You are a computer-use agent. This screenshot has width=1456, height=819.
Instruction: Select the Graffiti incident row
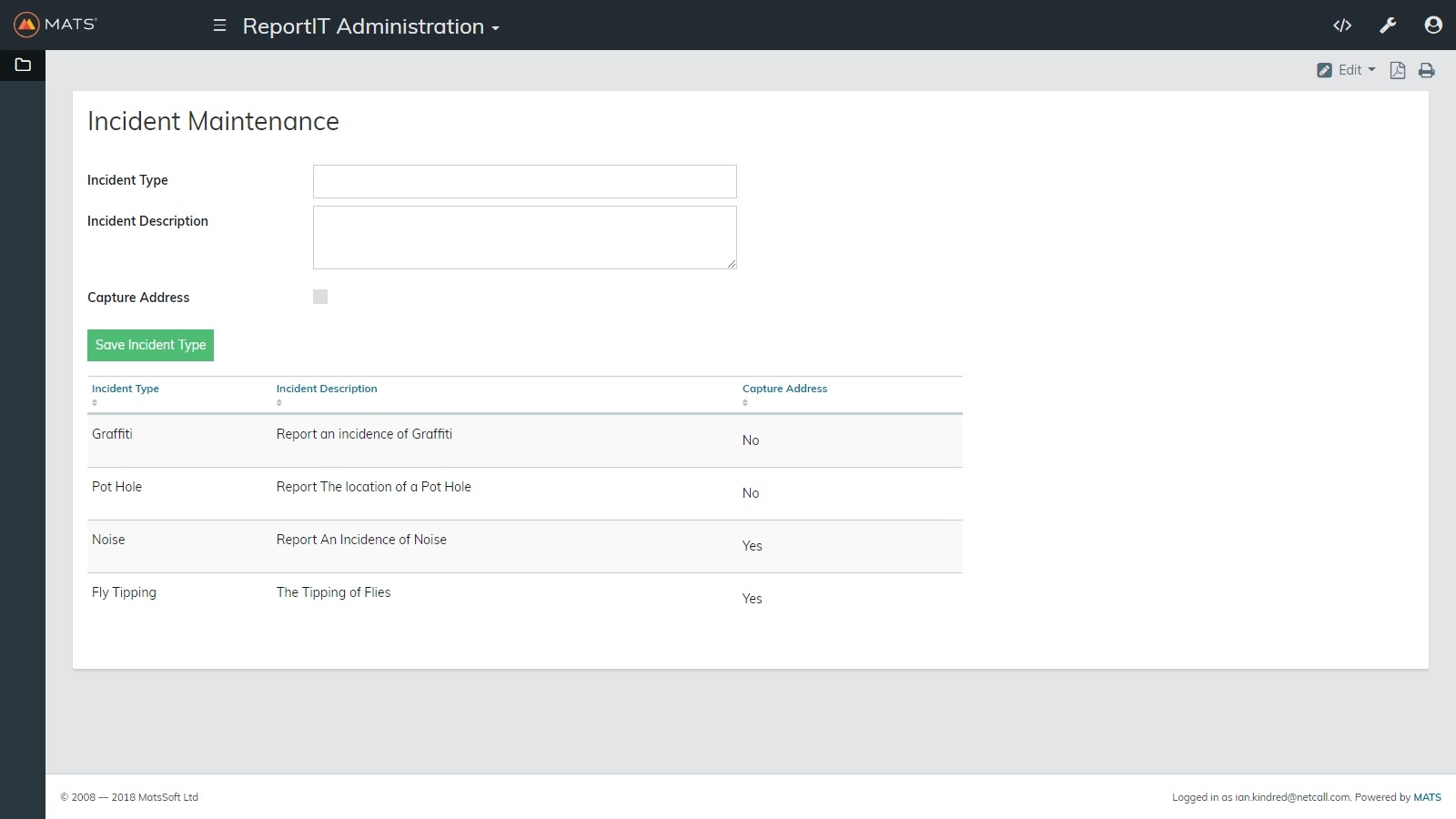112,434
